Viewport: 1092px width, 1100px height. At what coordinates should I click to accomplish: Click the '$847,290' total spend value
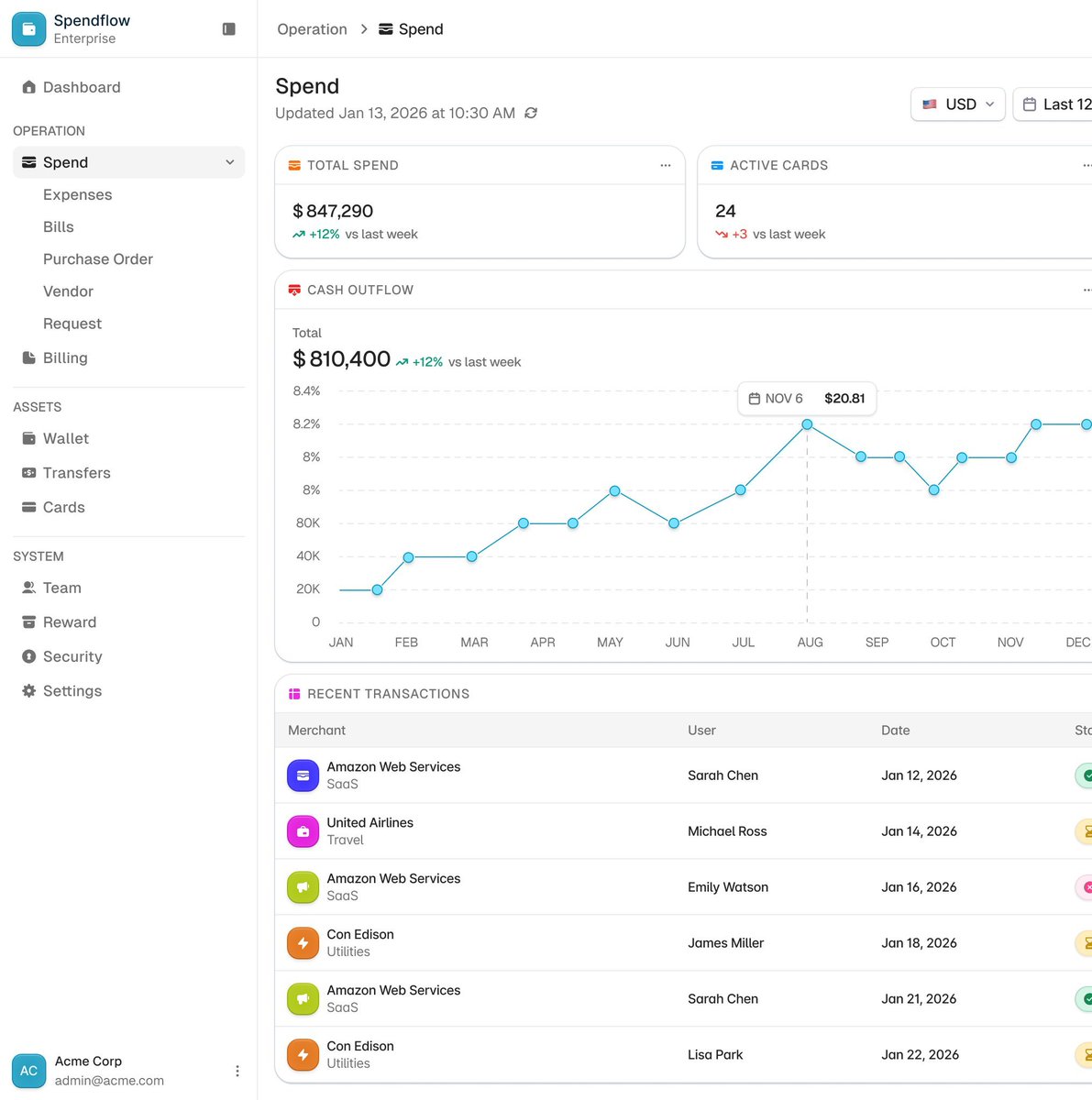tap(333, 211)
